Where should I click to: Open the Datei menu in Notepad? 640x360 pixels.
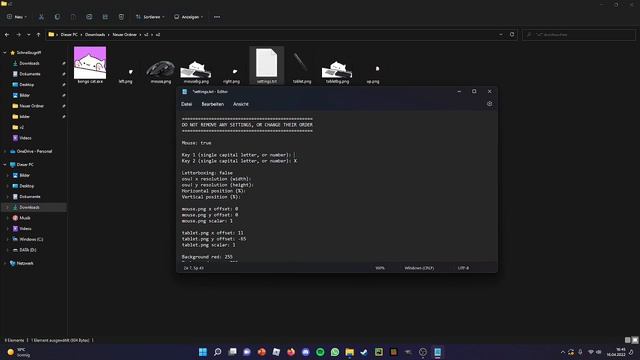point(187,104)
